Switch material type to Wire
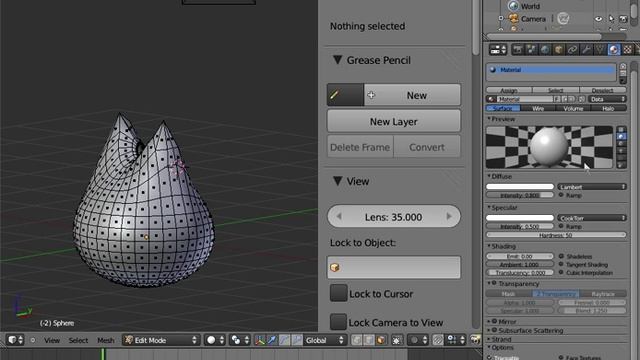640x360 pixels. [x=538, y=109]
